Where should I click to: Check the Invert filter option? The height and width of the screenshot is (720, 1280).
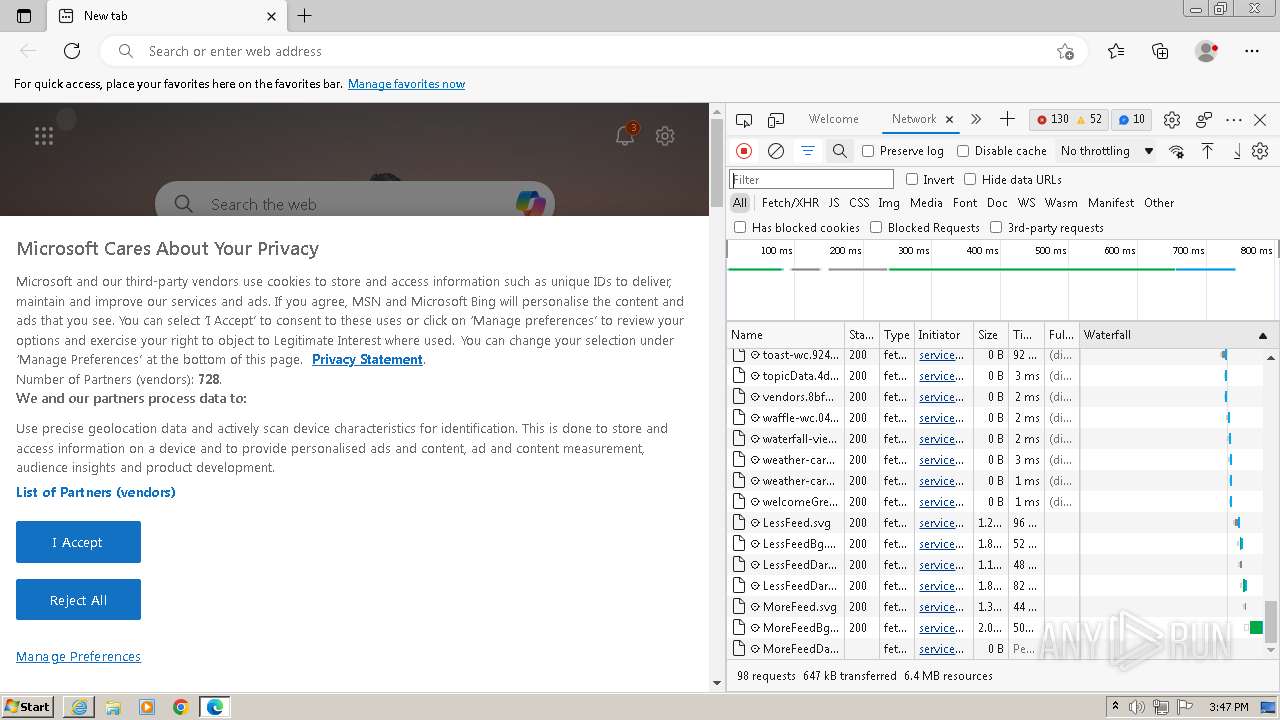click(912, 179)
